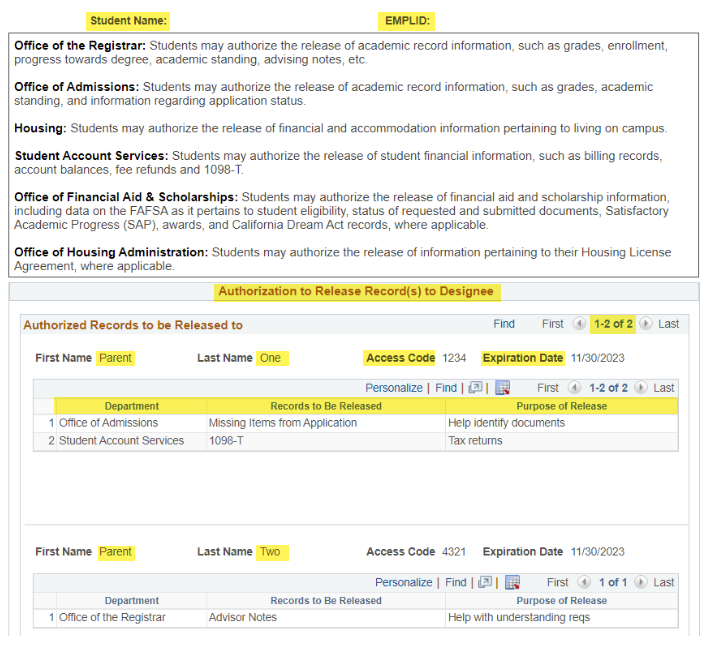Click next arrow in Parent One records grid
This screenshot has height=645, width=710.
click(x=641, y=388)
